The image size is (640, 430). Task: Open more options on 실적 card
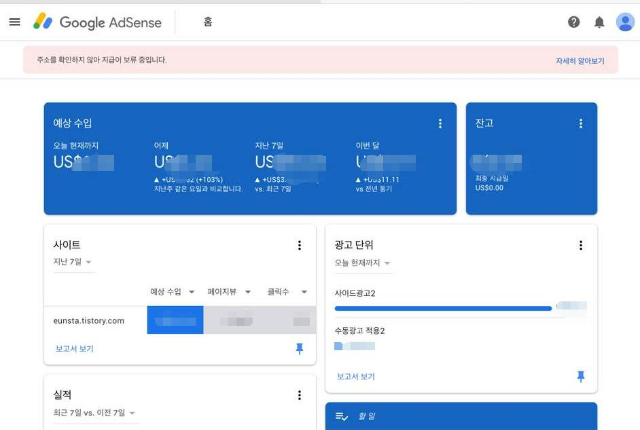(x=299, y=395)
